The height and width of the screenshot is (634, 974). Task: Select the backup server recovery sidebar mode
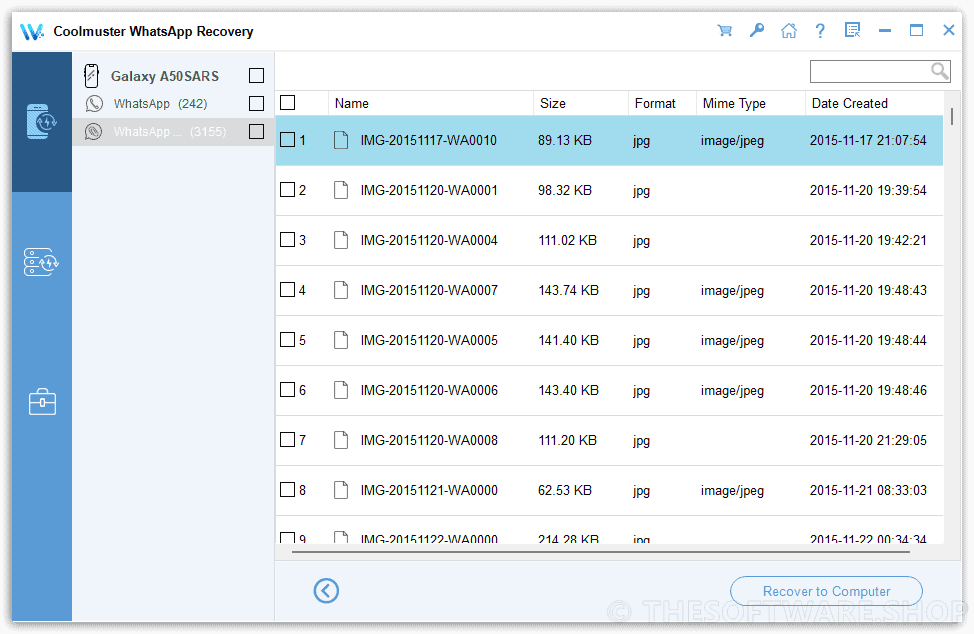pos(41,262)
